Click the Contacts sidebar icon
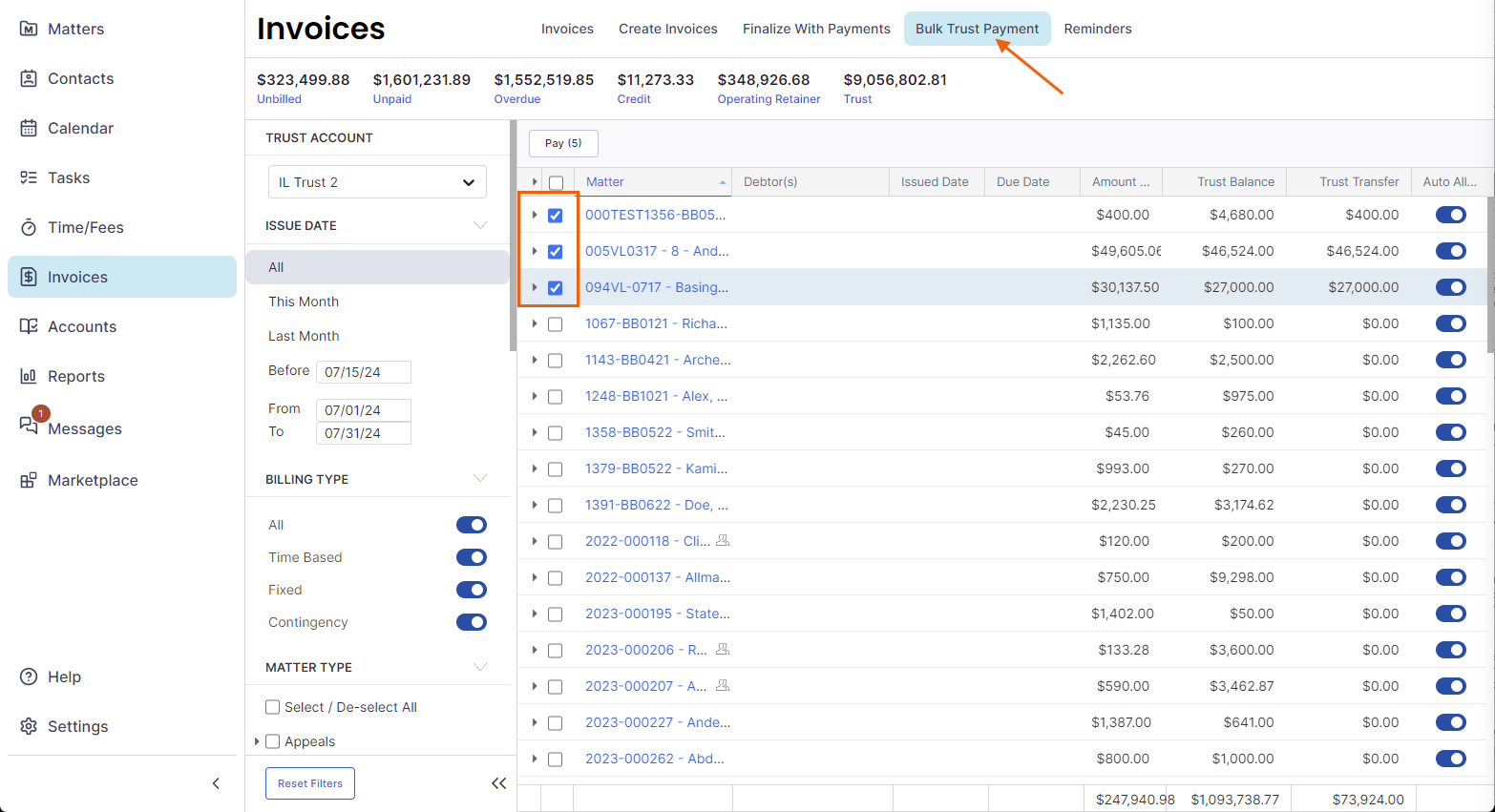1495x812 pixels. 29,78
